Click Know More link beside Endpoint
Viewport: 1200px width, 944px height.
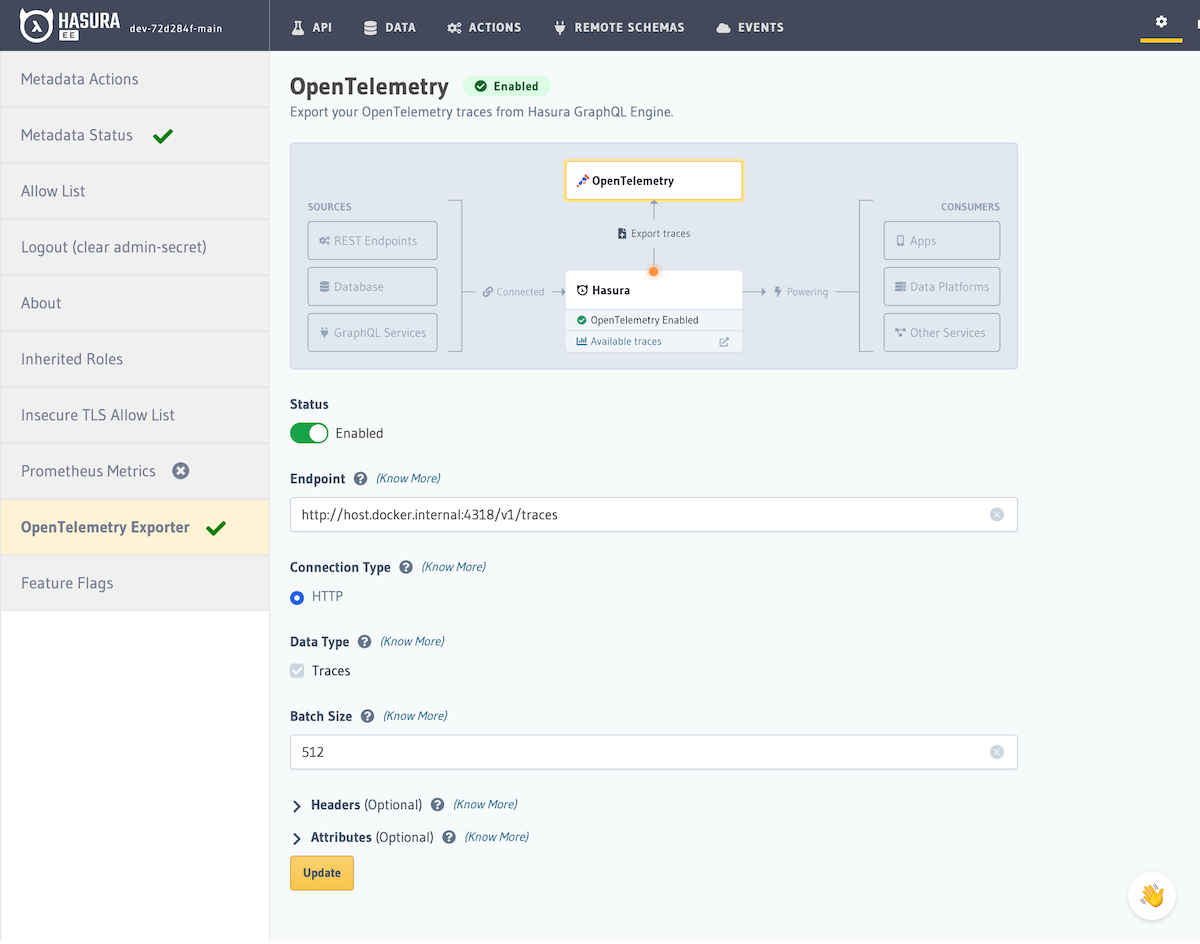(408, 479)
